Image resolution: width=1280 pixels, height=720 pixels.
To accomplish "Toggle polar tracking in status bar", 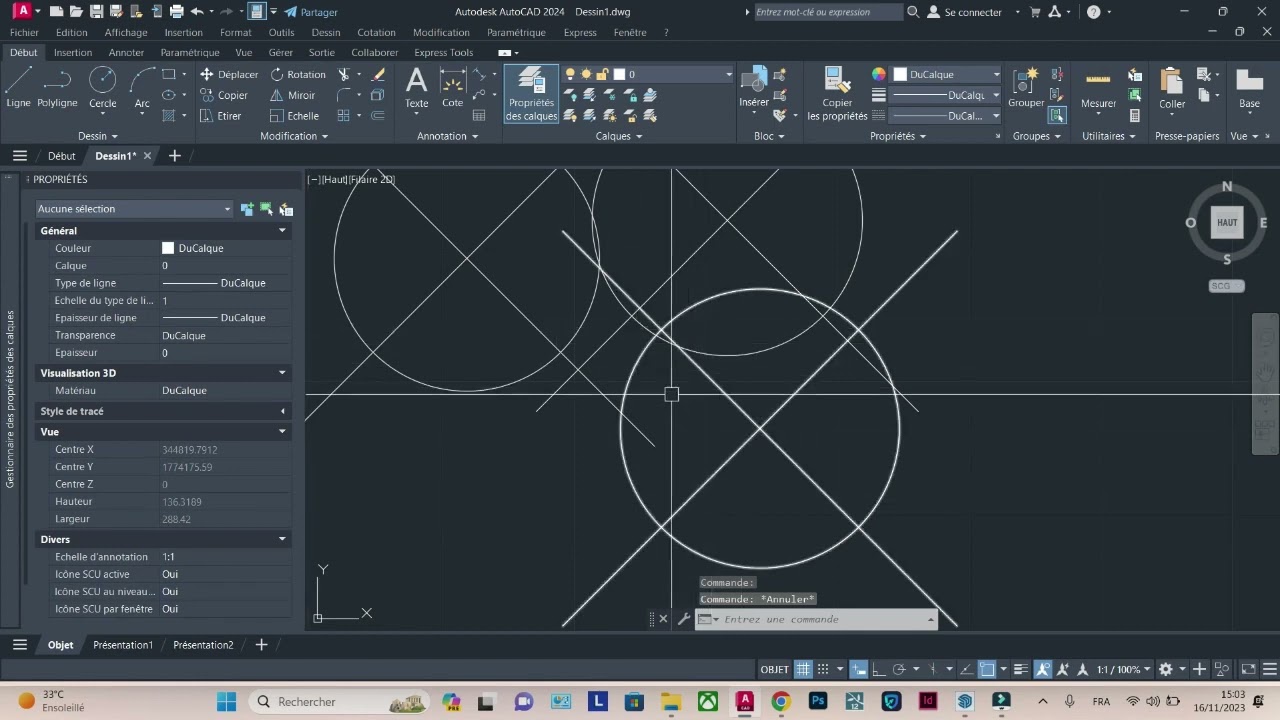I will coord(898,669).
